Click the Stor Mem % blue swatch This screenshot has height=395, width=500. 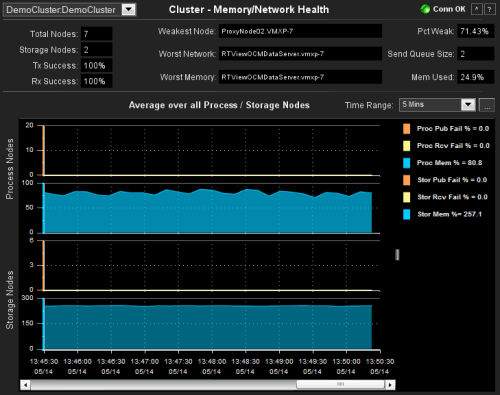tap(406, 214)
